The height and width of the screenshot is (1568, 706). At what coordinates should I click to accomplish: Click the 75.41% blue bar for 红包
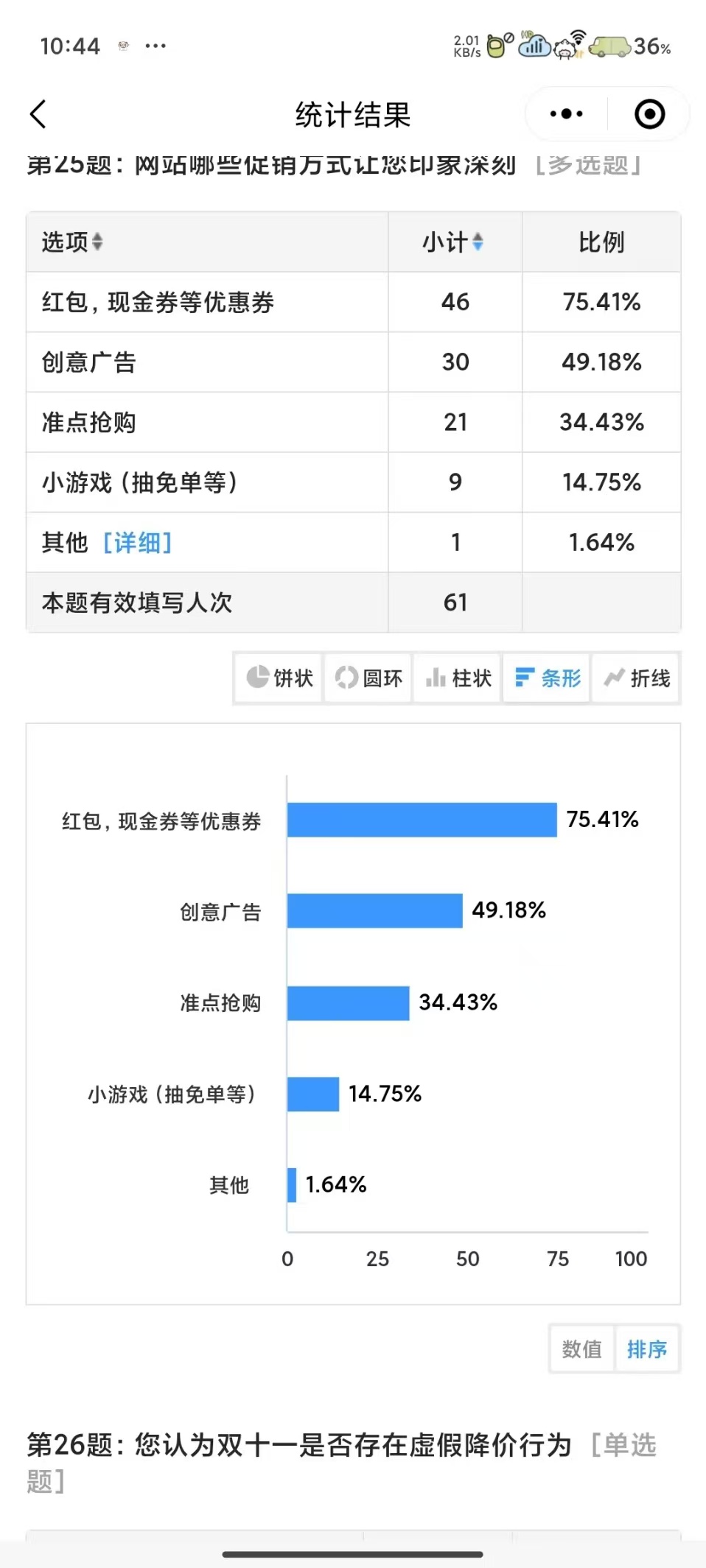click(x=422, y=820)
